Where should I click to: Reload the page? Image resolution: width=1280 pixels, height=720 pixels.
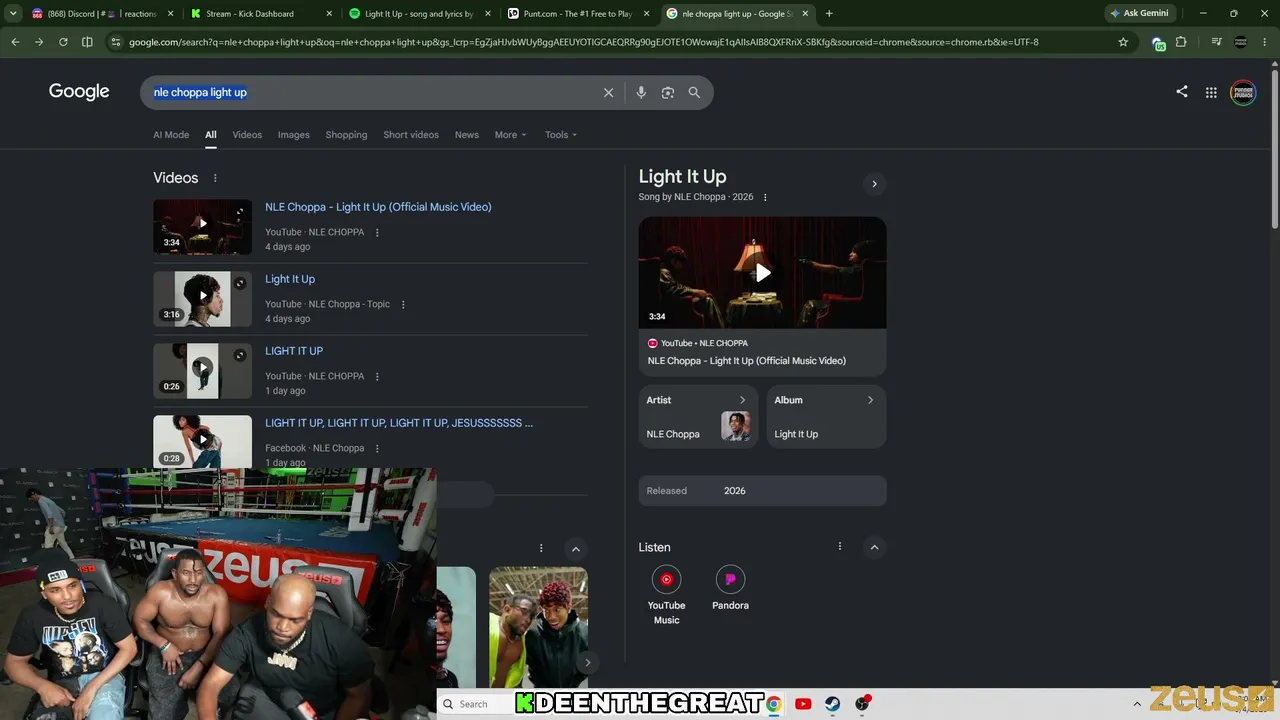point(63,42)
